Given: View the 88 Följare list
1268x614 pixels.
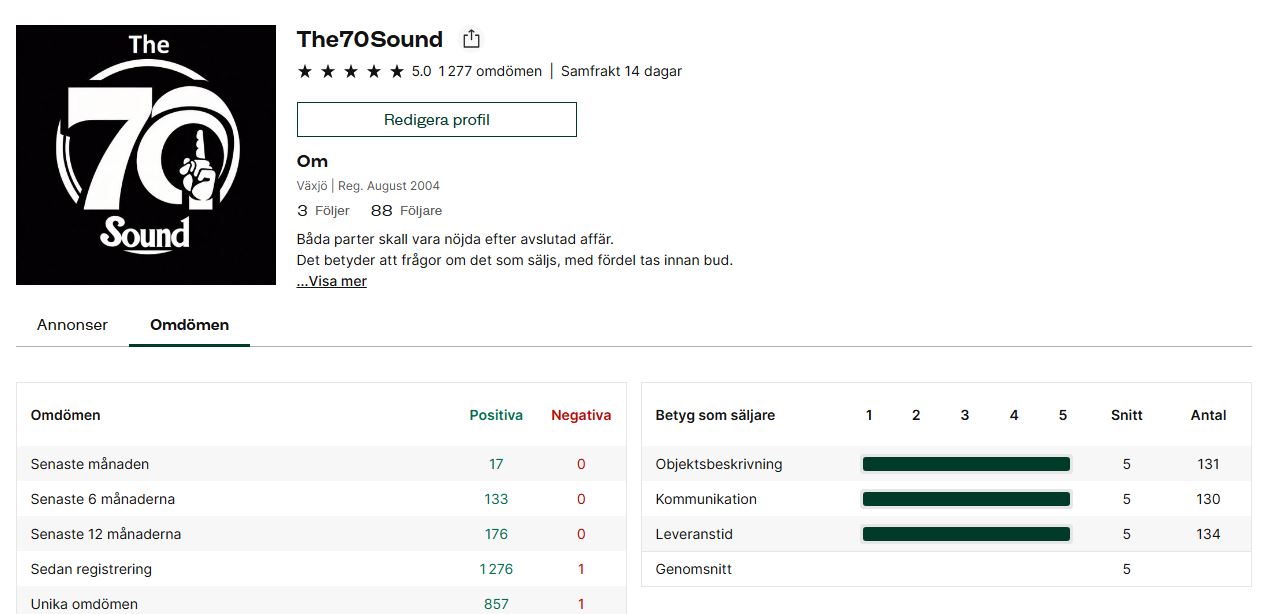Looking at the screenshot, I should click(406, 211).
